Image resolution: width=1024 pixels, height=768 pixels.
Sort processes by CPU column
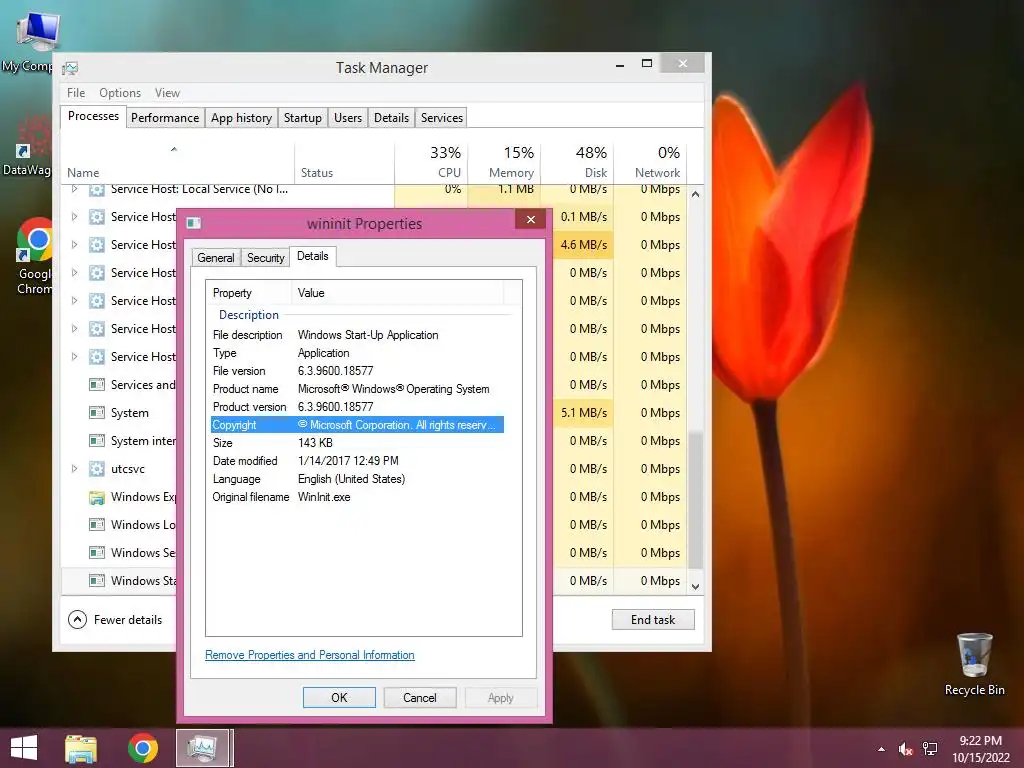click(x=431, y=161)
